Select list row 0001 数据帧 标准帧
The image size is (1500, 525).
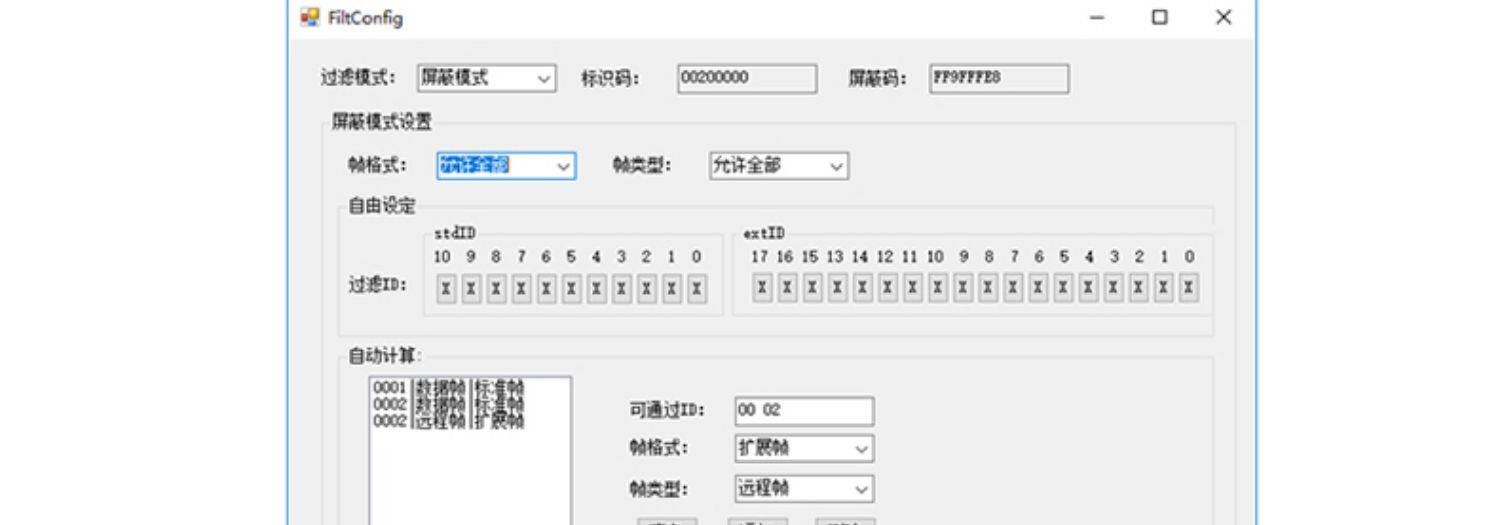(x=470, y=386)
